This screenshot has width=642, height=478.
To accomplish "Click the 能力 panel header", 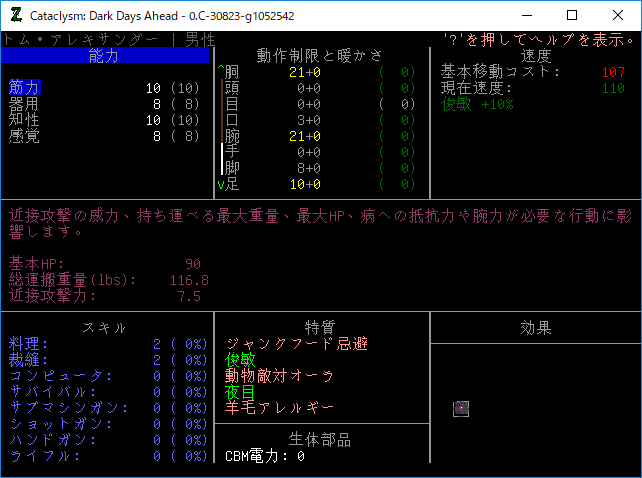I will (x=104, y=56).
